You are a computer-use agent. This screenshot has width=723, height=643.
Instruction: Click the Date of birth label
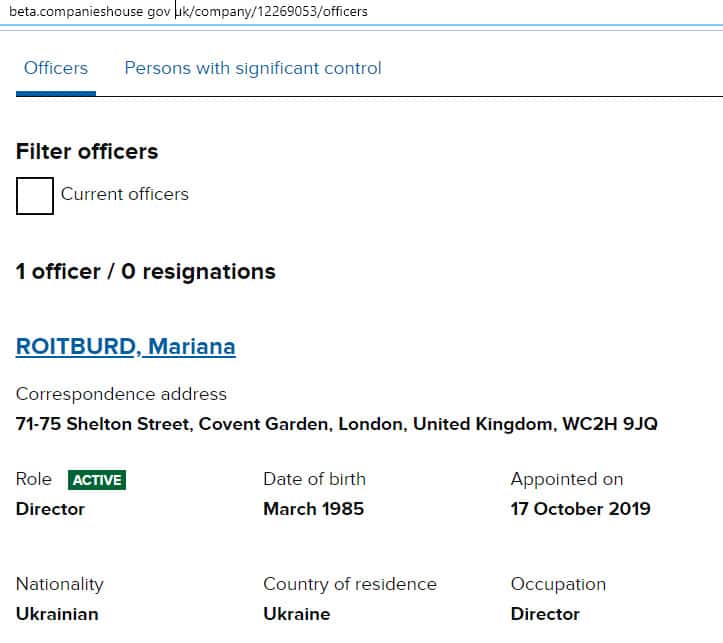click(314, 479)
